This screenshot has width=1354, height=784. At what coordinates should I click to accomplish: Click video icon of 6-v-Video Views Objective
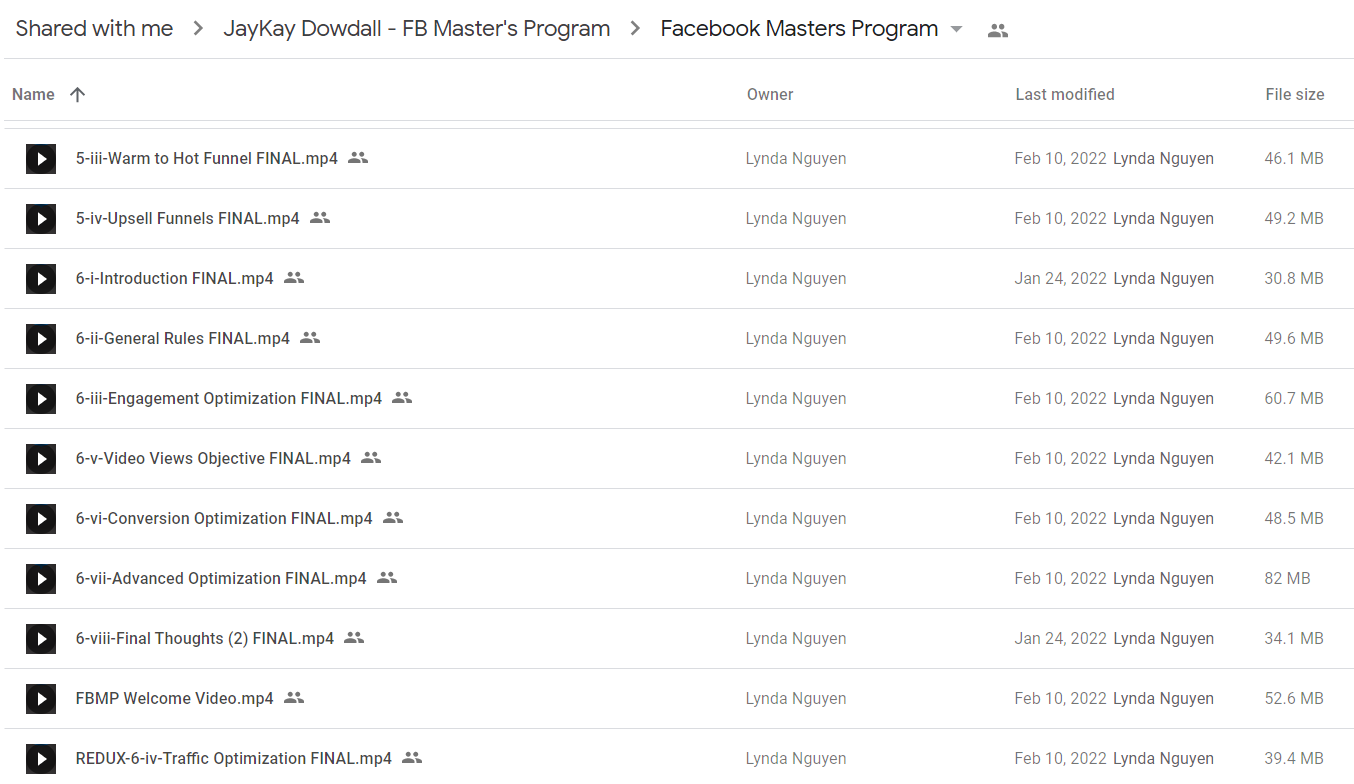(x=41, y=458)
